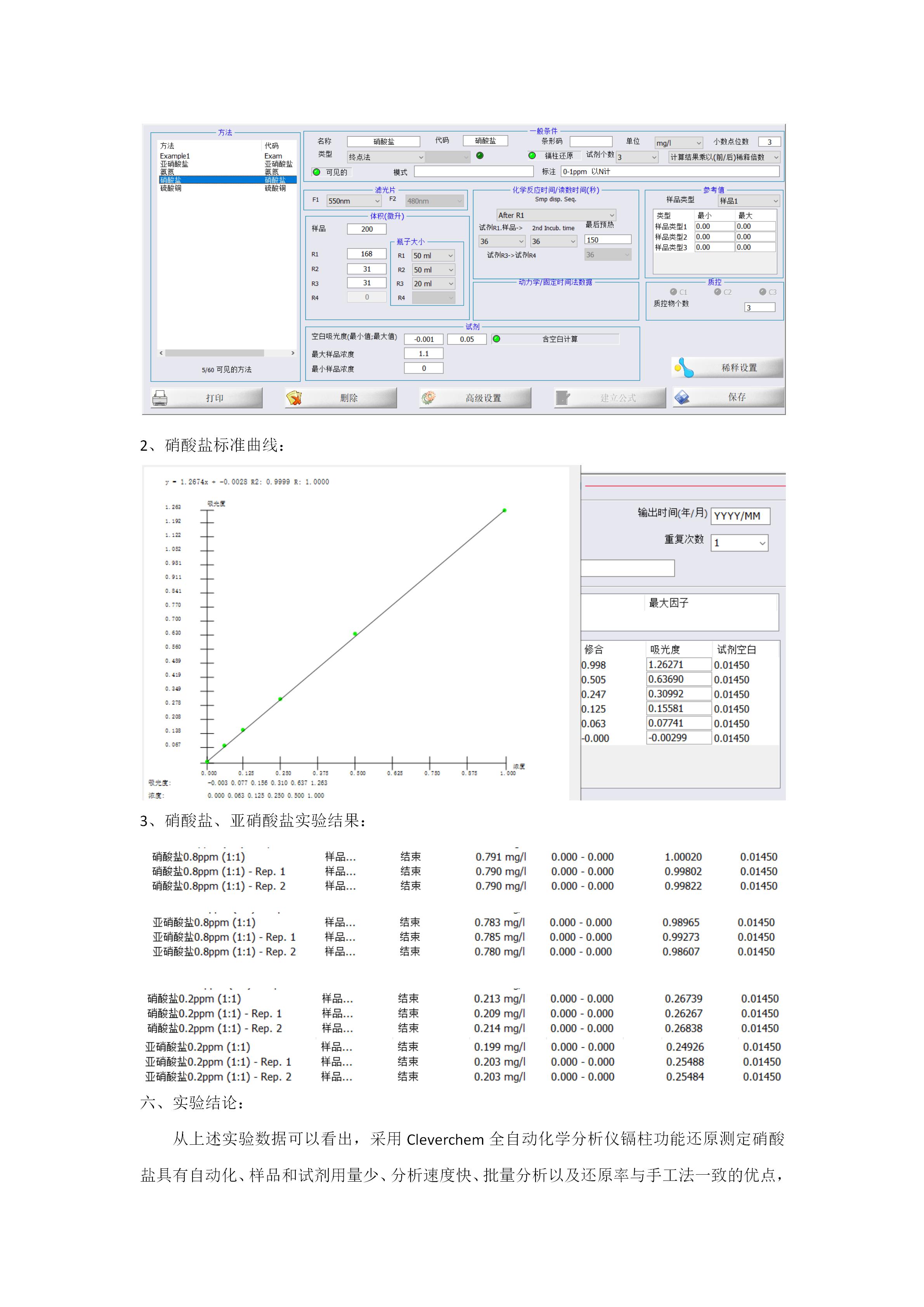Screen dimensions: 924x1307
Task: Open the 样品类型 样品1 dropdown
Action: pyautogui.click(x=749, y=201)
